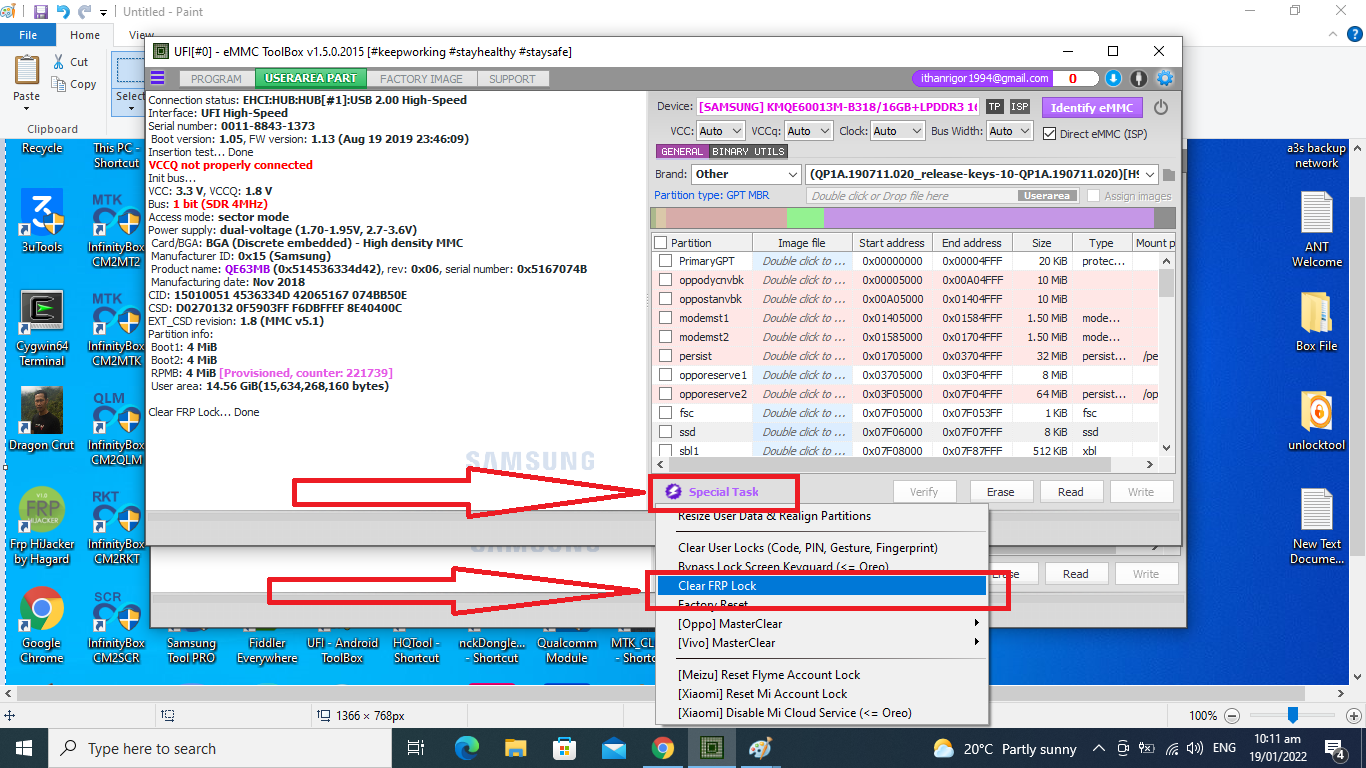Viewport: 1366px width, 768px height.
Task: Check the oppodycnvbk partition checkbox
Action: point(665,280)
